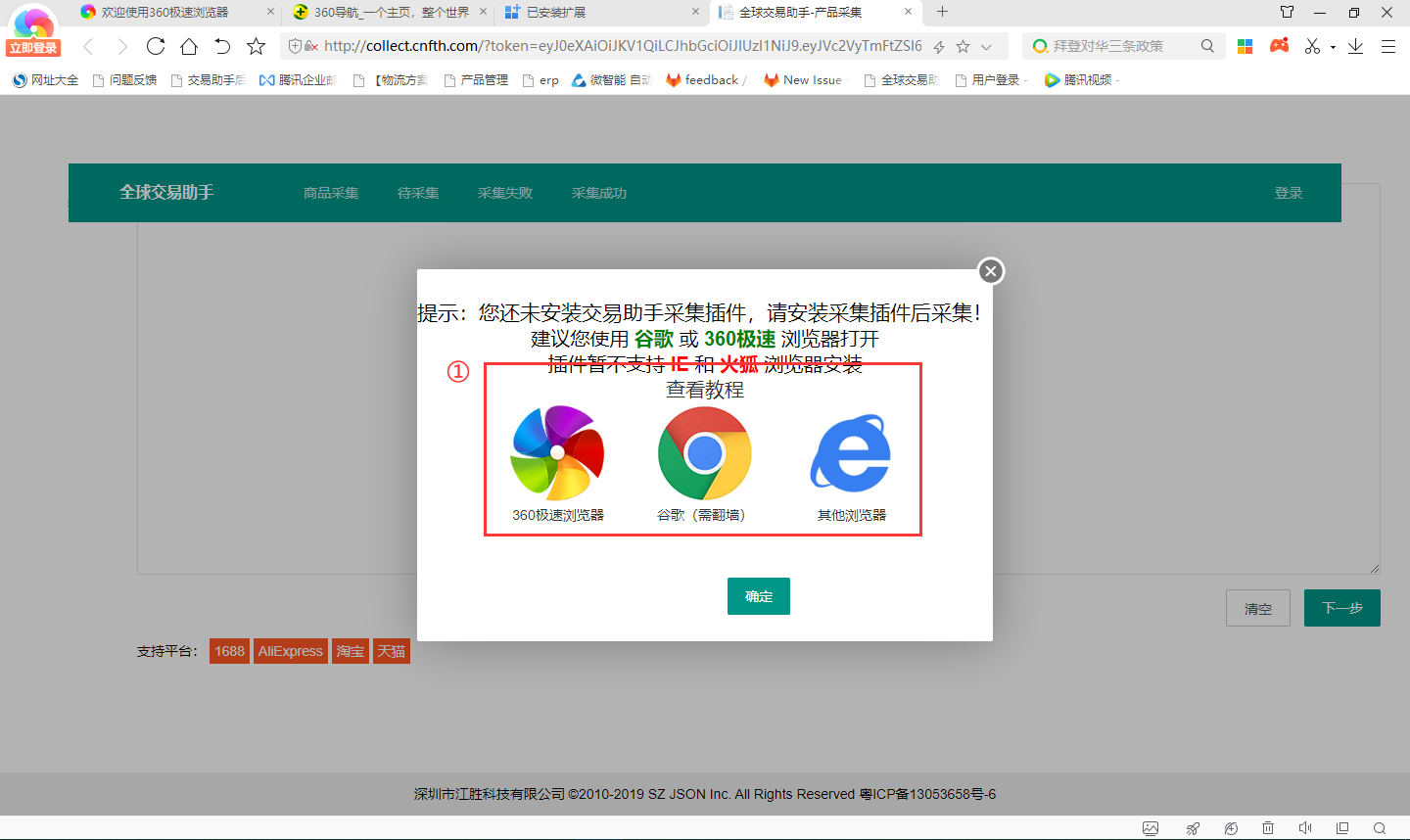Open 产品管理 bookmark

click(x=476, y=80)
